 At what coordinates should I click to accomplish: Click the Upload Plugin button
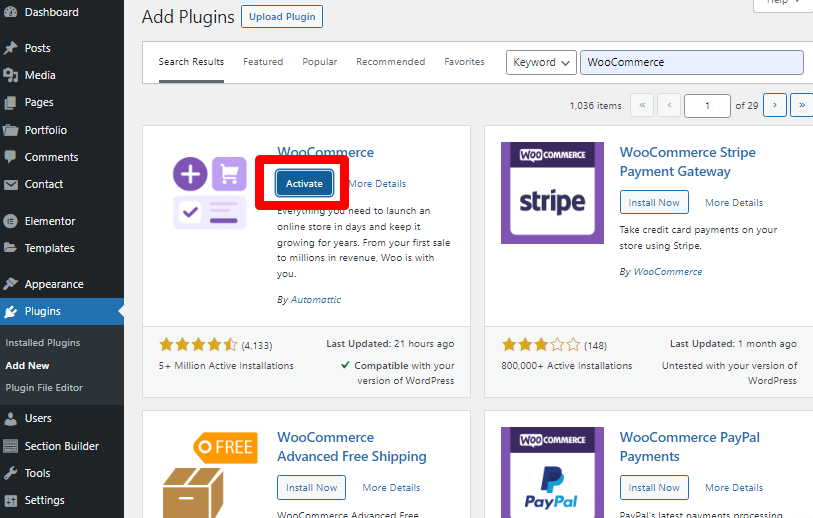pyautogui.click(x=282, y=17)
